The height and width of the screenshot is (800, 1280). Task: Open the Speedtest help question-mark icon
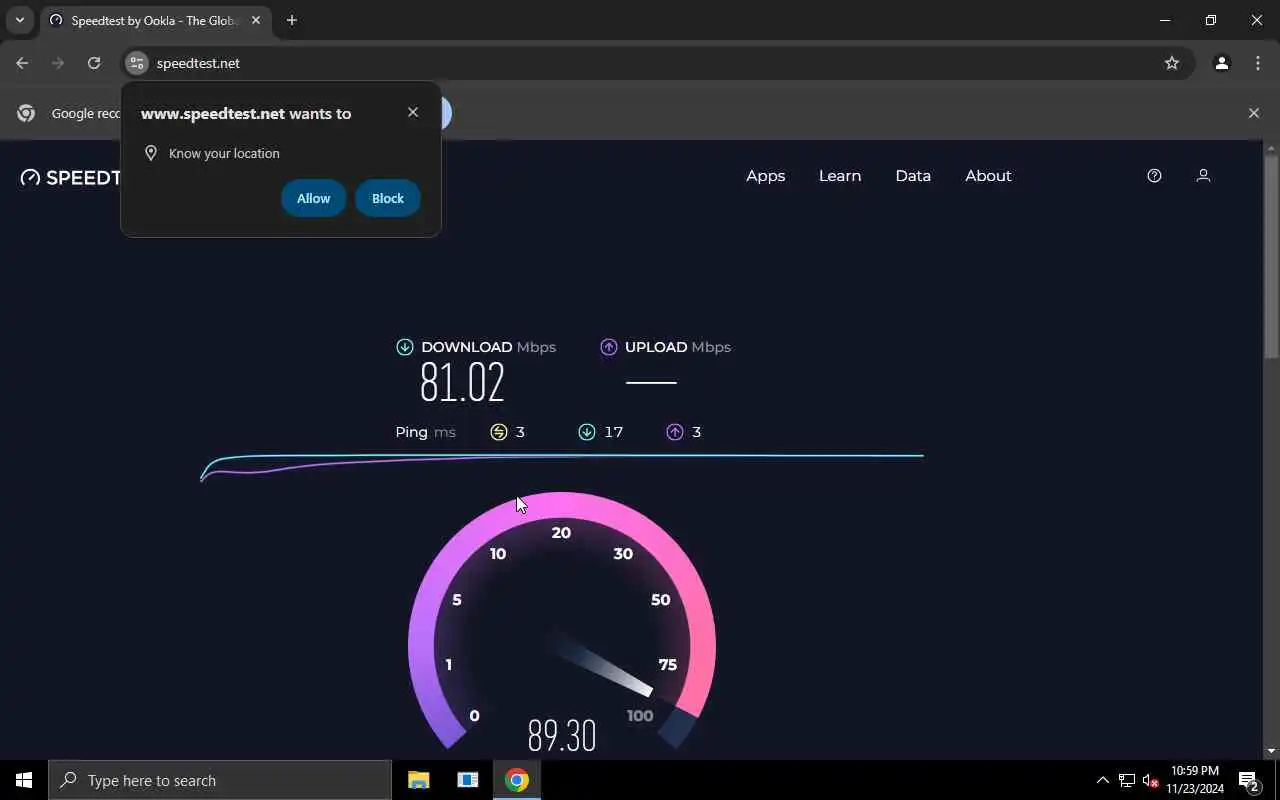click(x=1154, y=175)
